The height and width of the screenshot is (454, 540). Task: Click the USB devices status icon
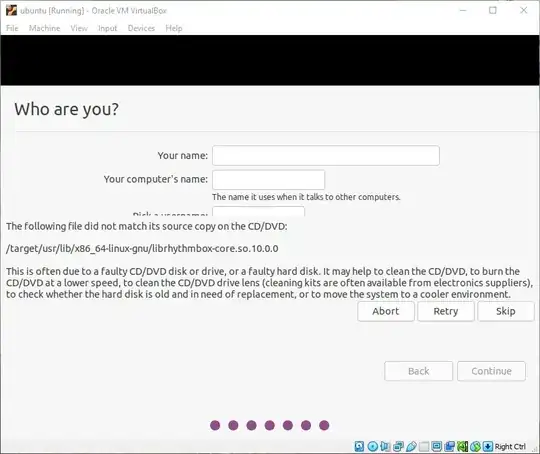[x=412, y=446]
